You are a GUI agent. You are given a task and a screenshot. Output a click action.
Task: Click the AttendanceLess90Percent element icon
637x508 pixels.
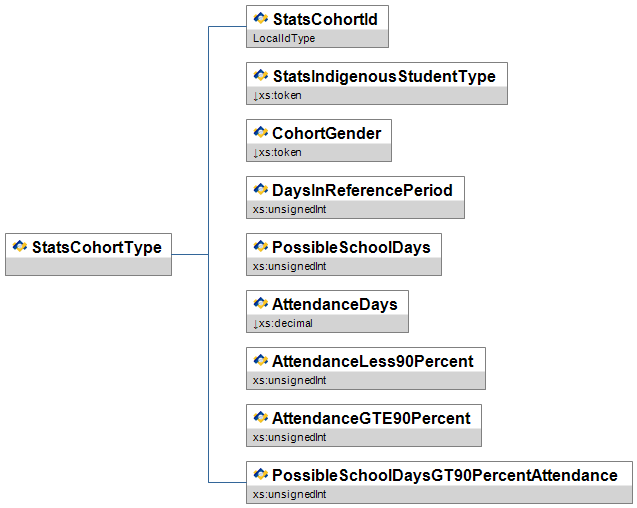(x=261, y=361)
